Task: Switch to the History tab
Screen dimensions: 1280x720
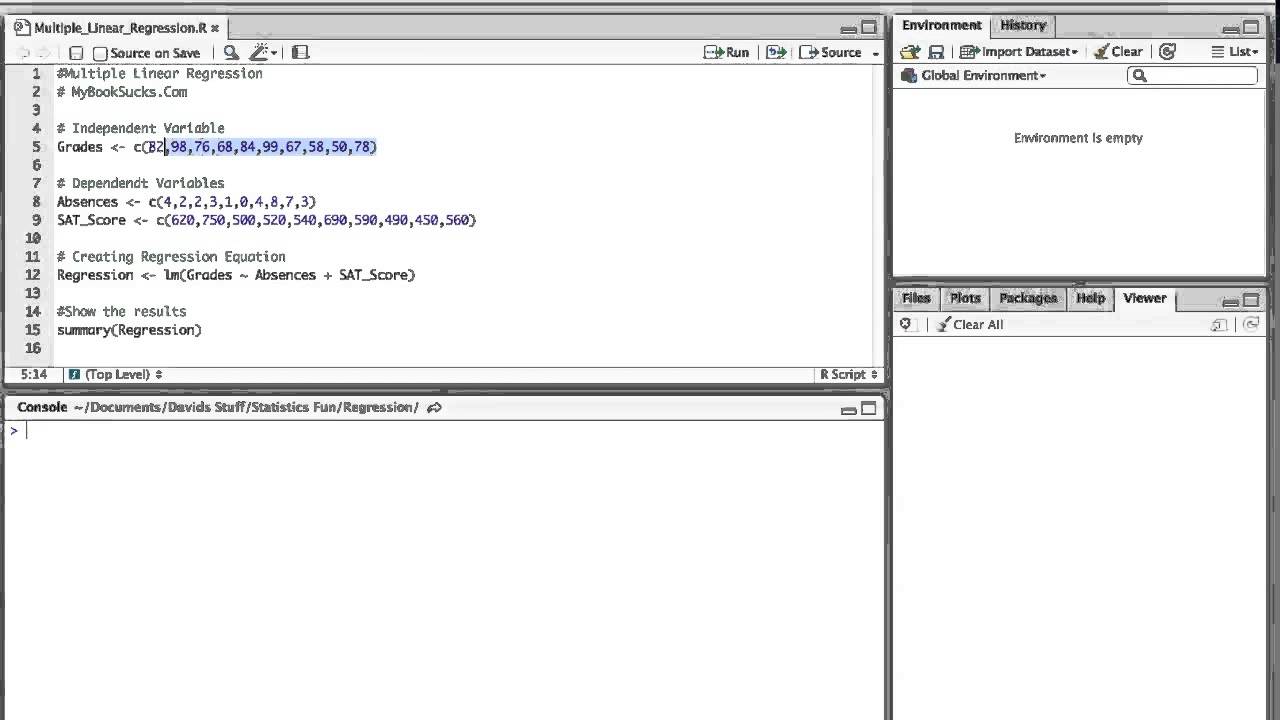Action: (x=1023, y=25)
